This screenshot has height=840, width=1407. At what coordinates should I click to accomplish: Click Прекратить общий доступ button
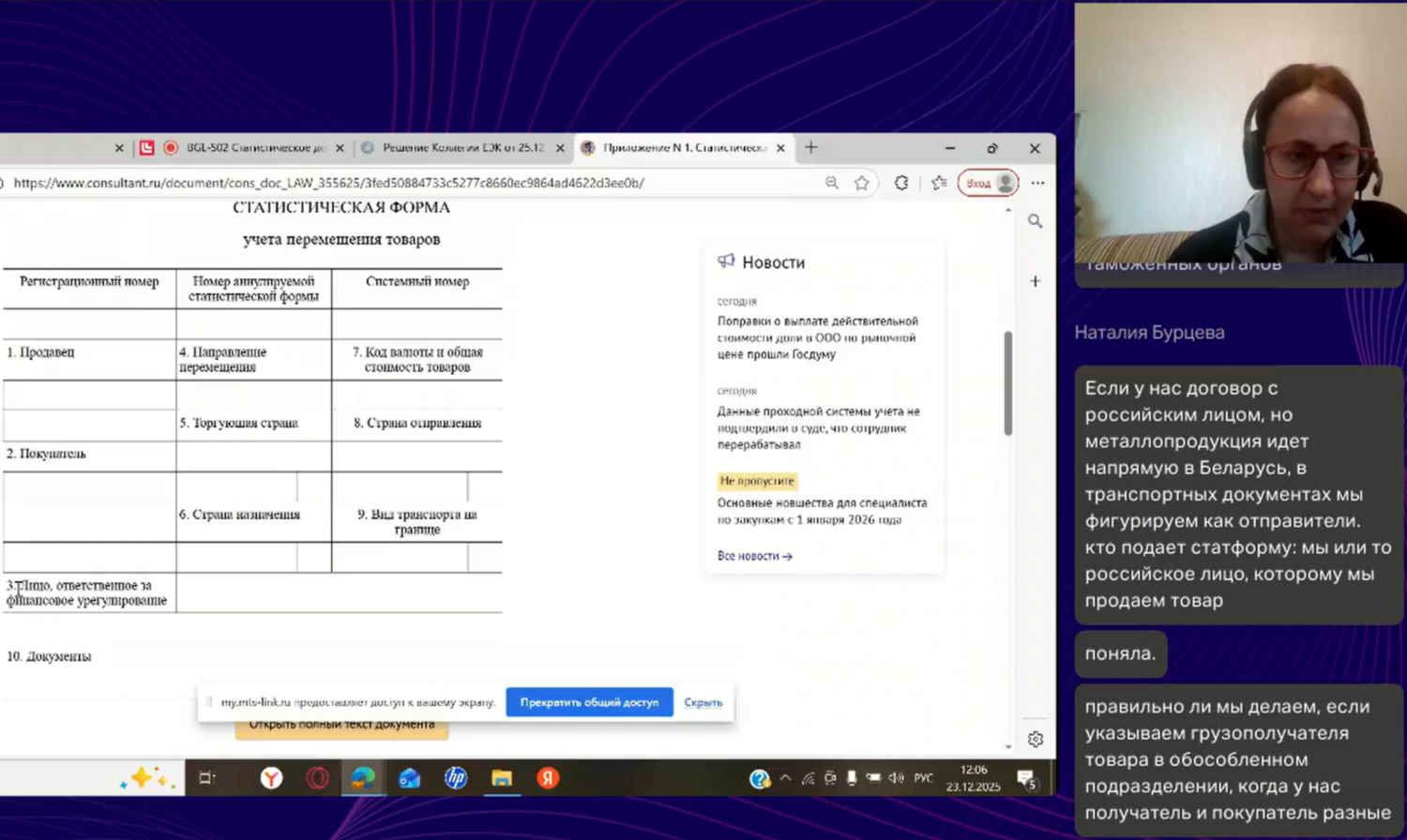(589, 702)
